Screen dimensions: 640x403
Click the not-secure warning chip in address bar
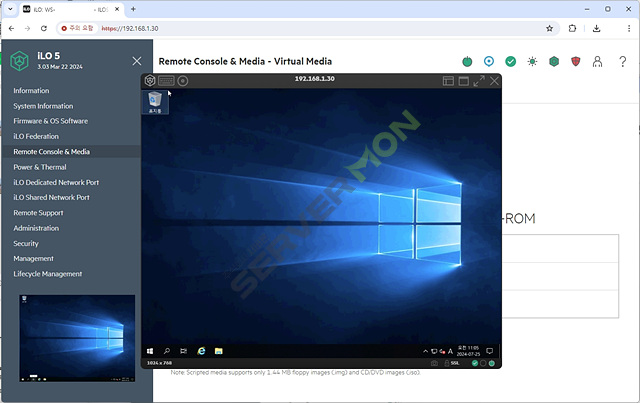pos(77,28)
